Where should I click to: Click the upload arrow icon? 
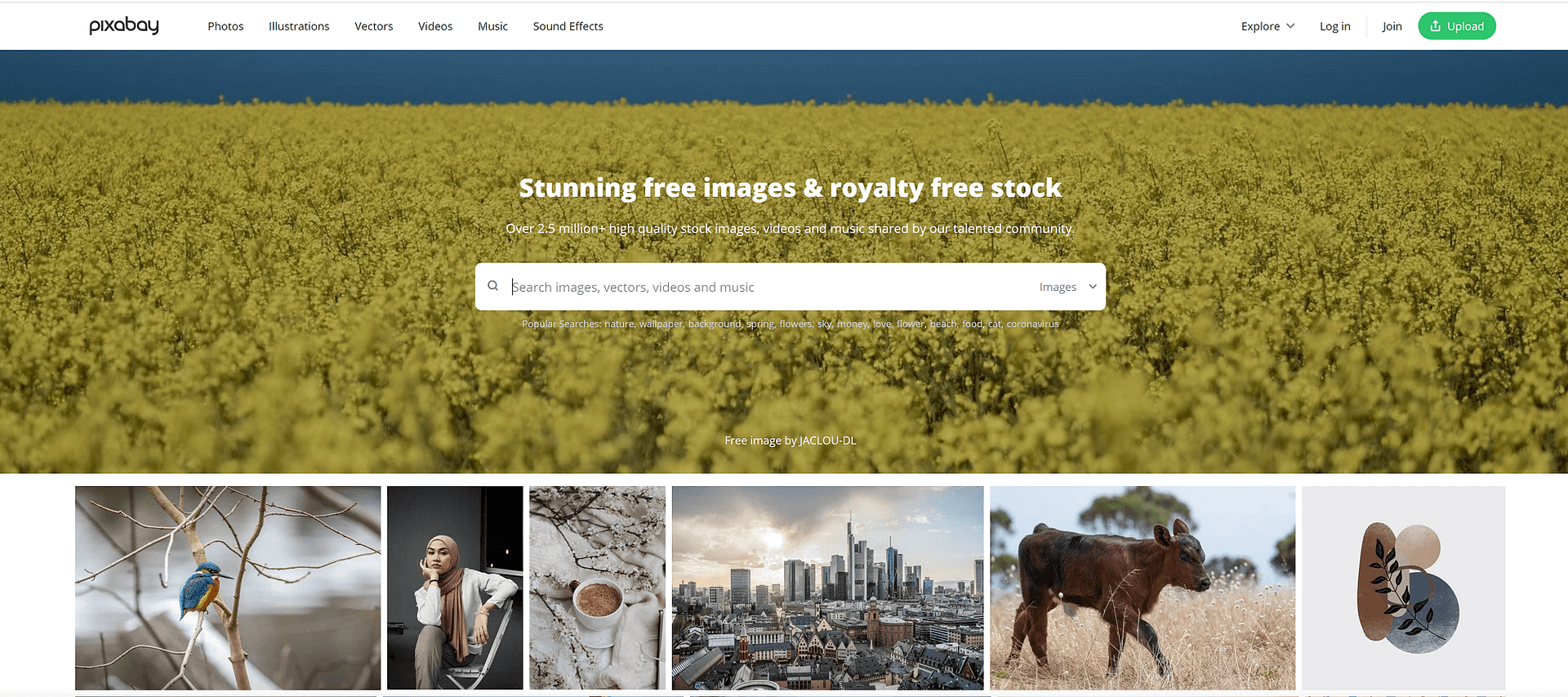[1436, 26]
